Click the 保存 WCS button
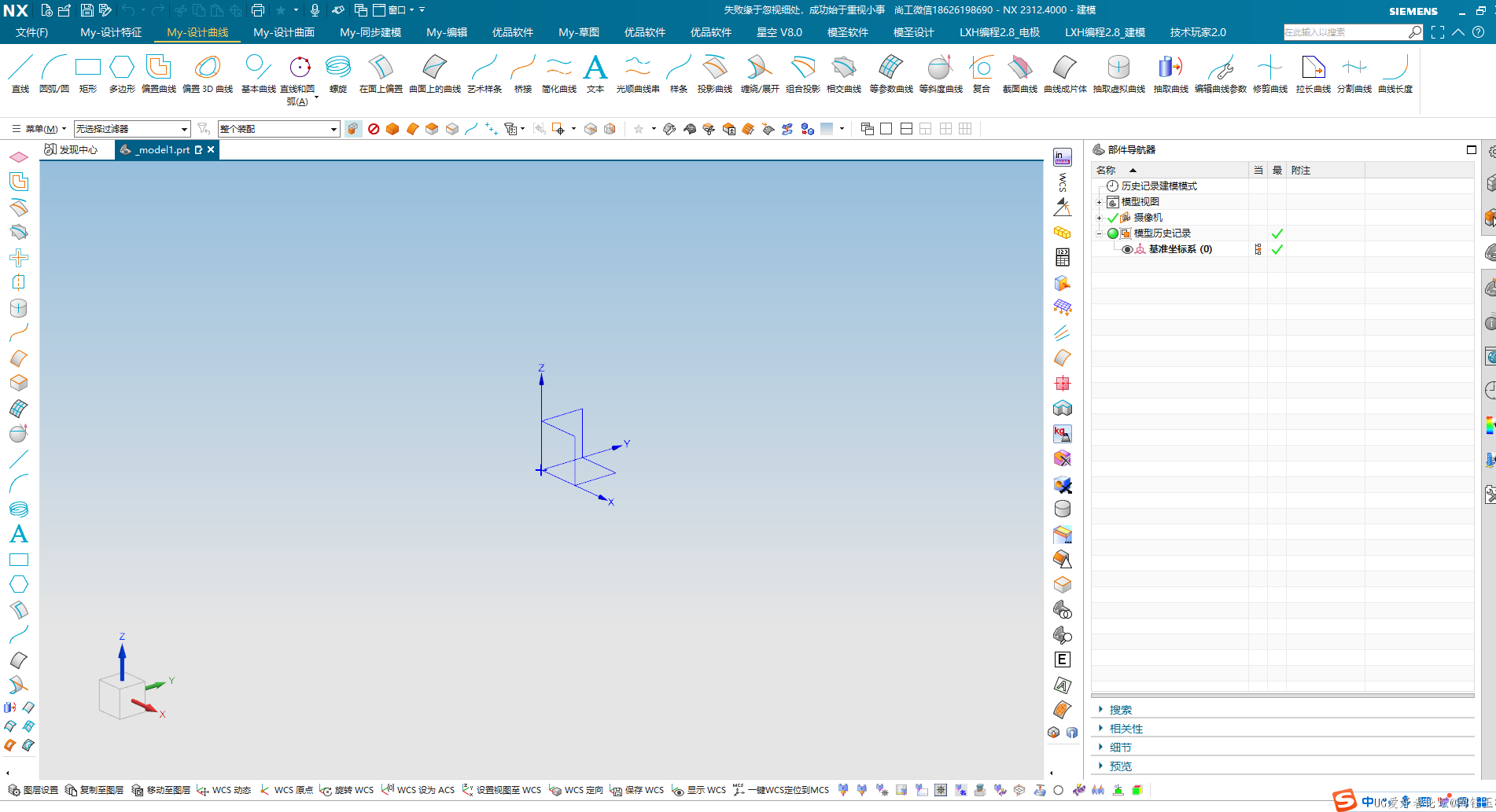The width and height of the screenshot is (1496, 812). 637,790
